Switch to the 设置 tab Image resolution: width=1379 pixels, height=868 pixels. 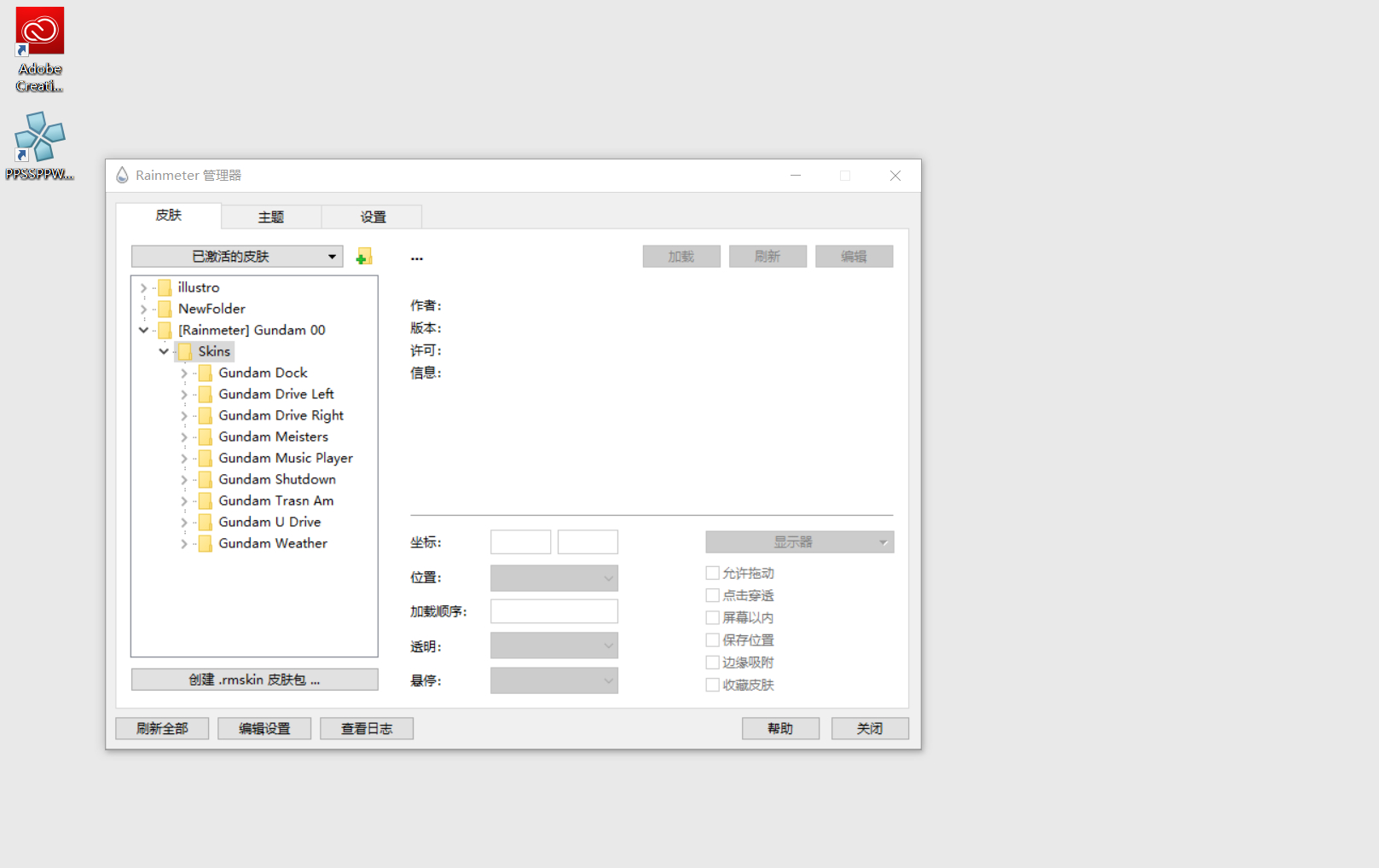(x=373, y=217)
